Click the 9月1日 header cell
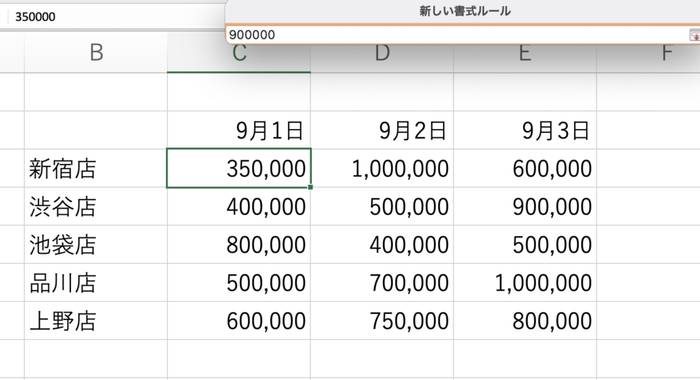This screenshot has width=700, height=380. [239, 130]
